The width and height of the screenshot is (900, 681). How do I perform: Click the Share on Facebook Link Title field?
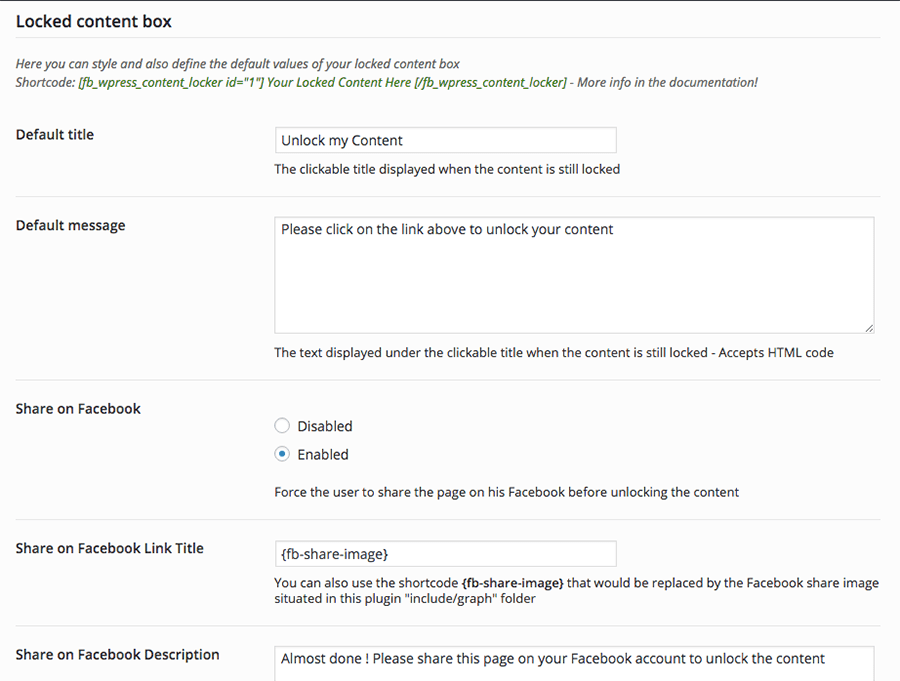[x=445, y=554]
